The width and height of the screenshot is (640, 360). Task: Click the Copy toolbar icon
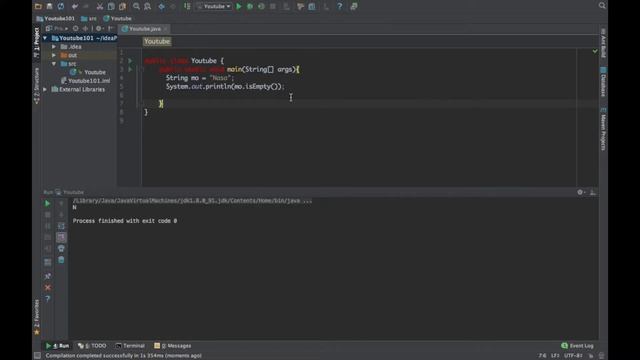tap(111, 6)
